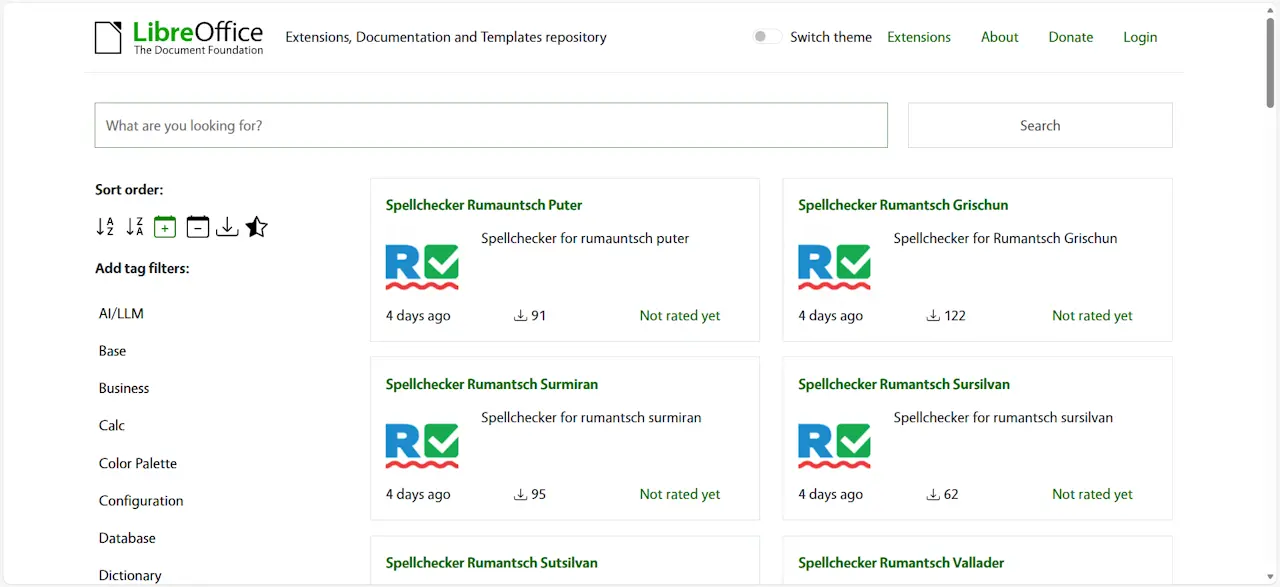
Task: Click Rumantsch Surmiran spellchecker logo image
Action: point(422,445)
